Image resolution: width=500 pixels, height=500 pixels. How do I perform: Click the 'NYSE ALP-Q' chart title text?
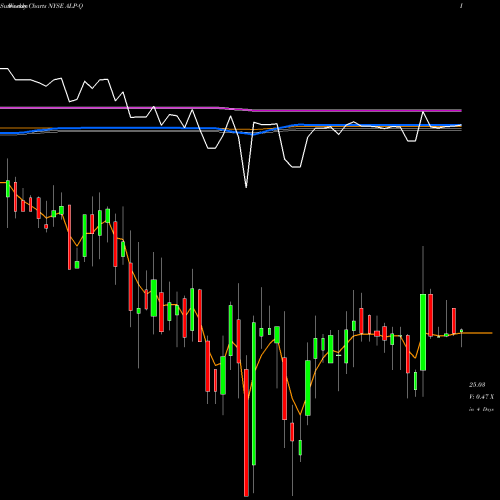point(66,6)
